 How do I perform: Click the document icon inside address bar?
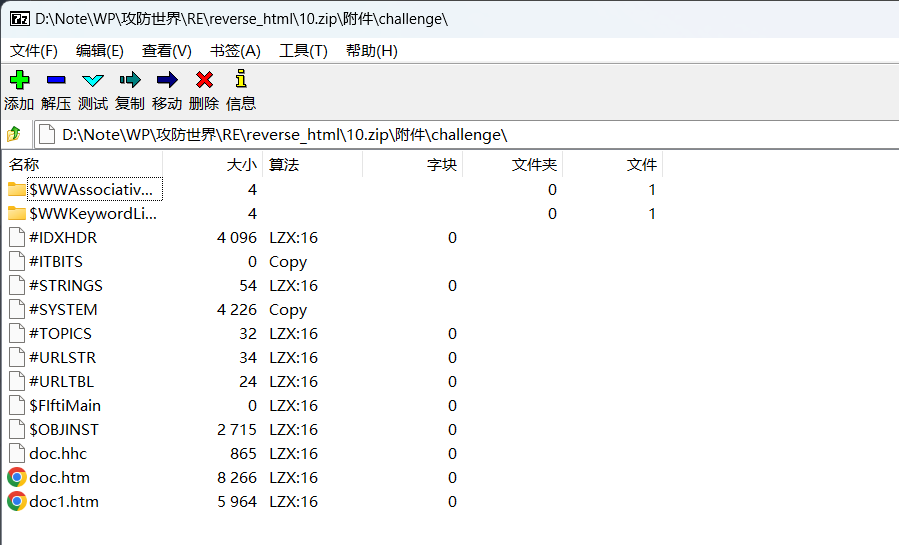click(47, 135)
